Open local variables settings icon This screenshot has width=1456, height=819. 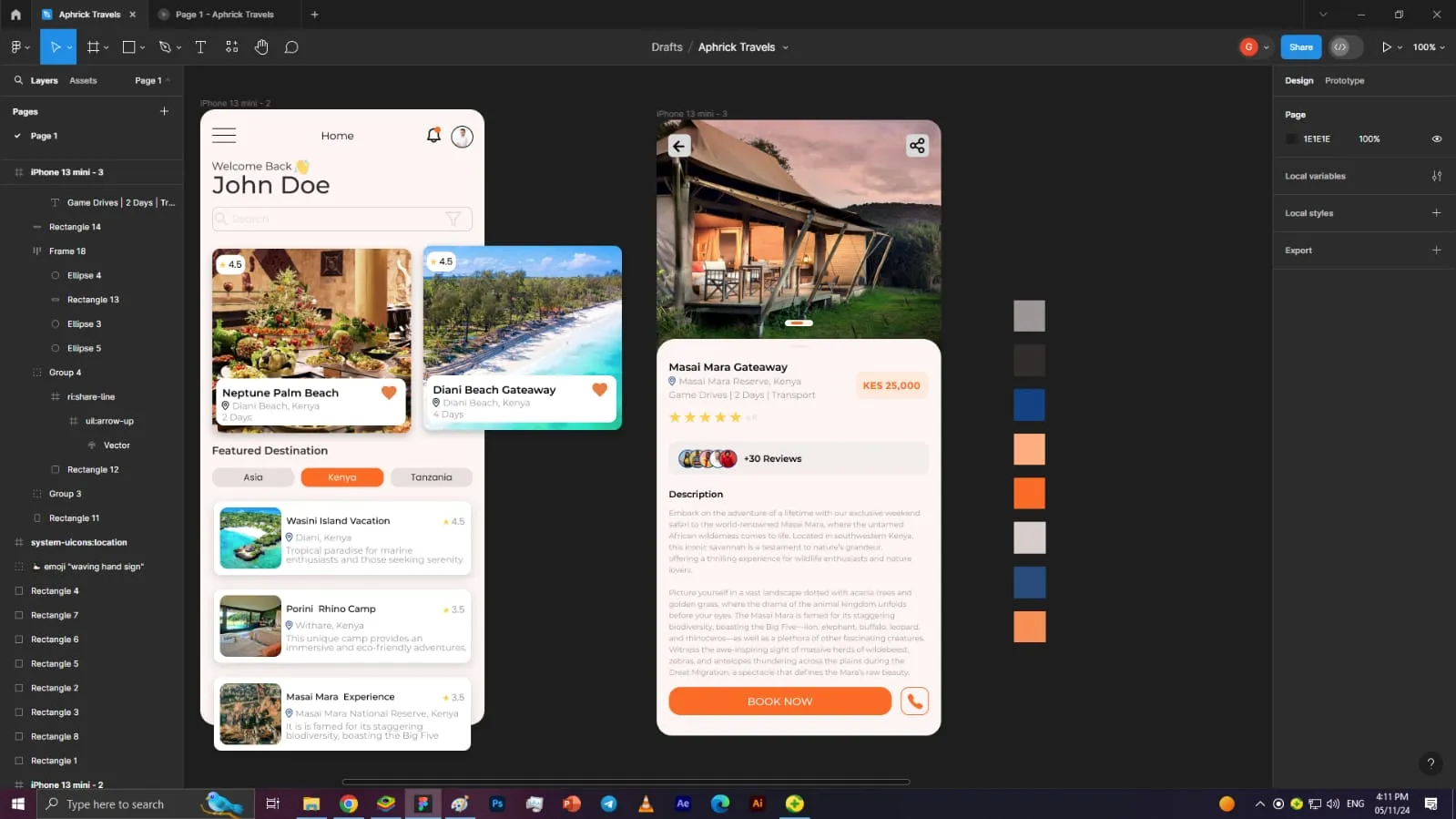(1436, 176)
